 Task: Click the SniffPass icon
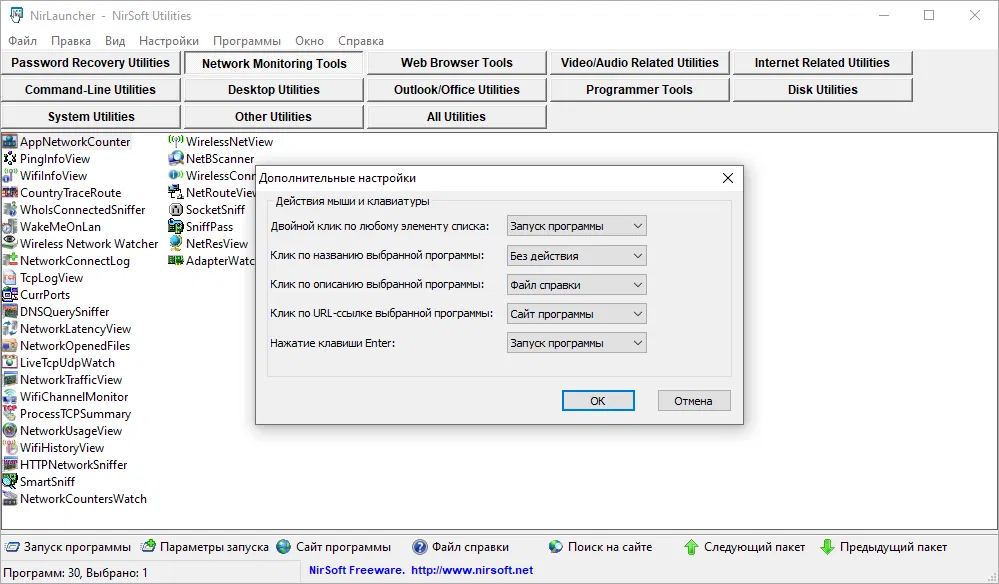pos(176,227)
